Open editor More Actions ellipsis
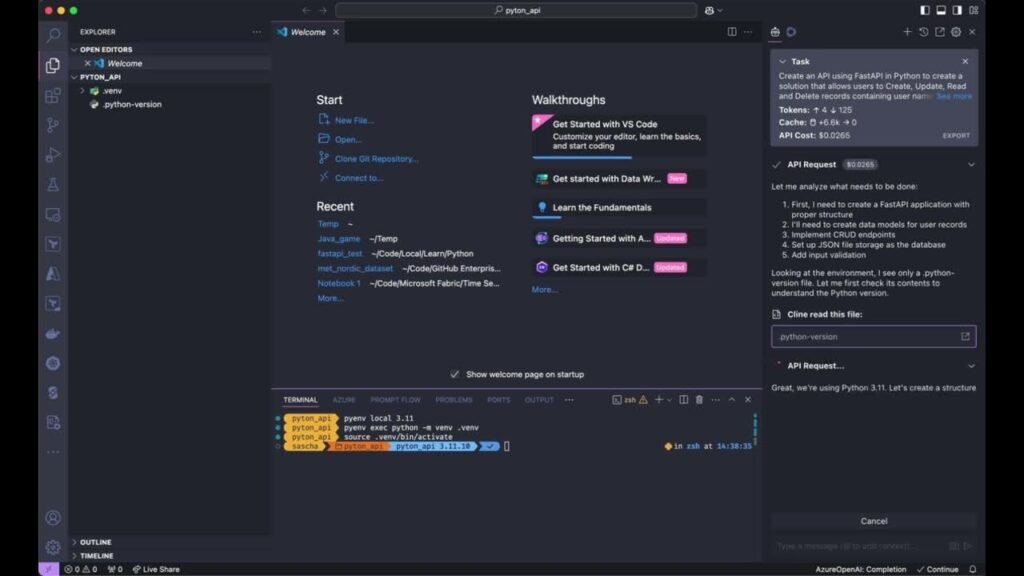The height and width of the screenshot is (576, 1024). (x=748, y=32)
